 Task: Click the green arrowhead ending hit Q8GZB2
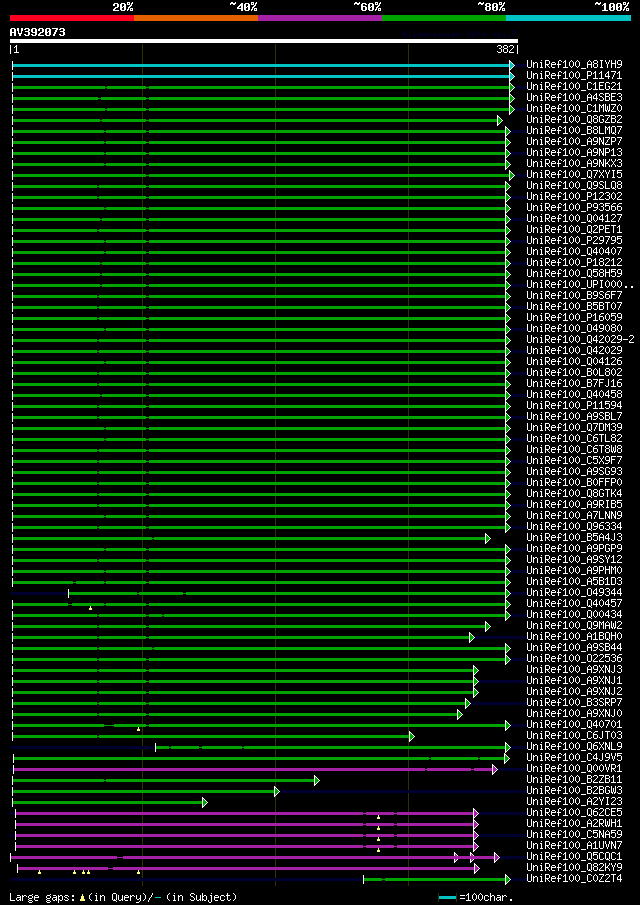pyautogui.click(x=500, y=120)
